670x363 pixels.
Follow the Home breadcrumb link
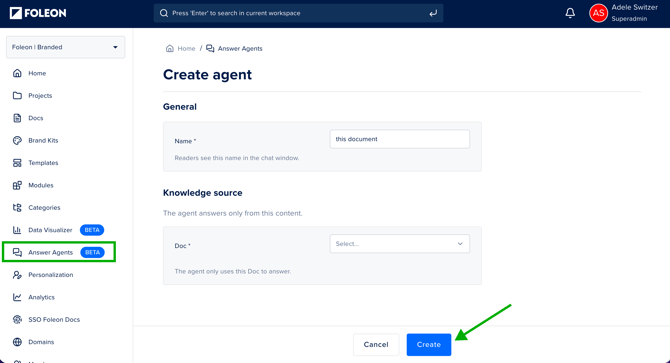[x=186, y=49]
